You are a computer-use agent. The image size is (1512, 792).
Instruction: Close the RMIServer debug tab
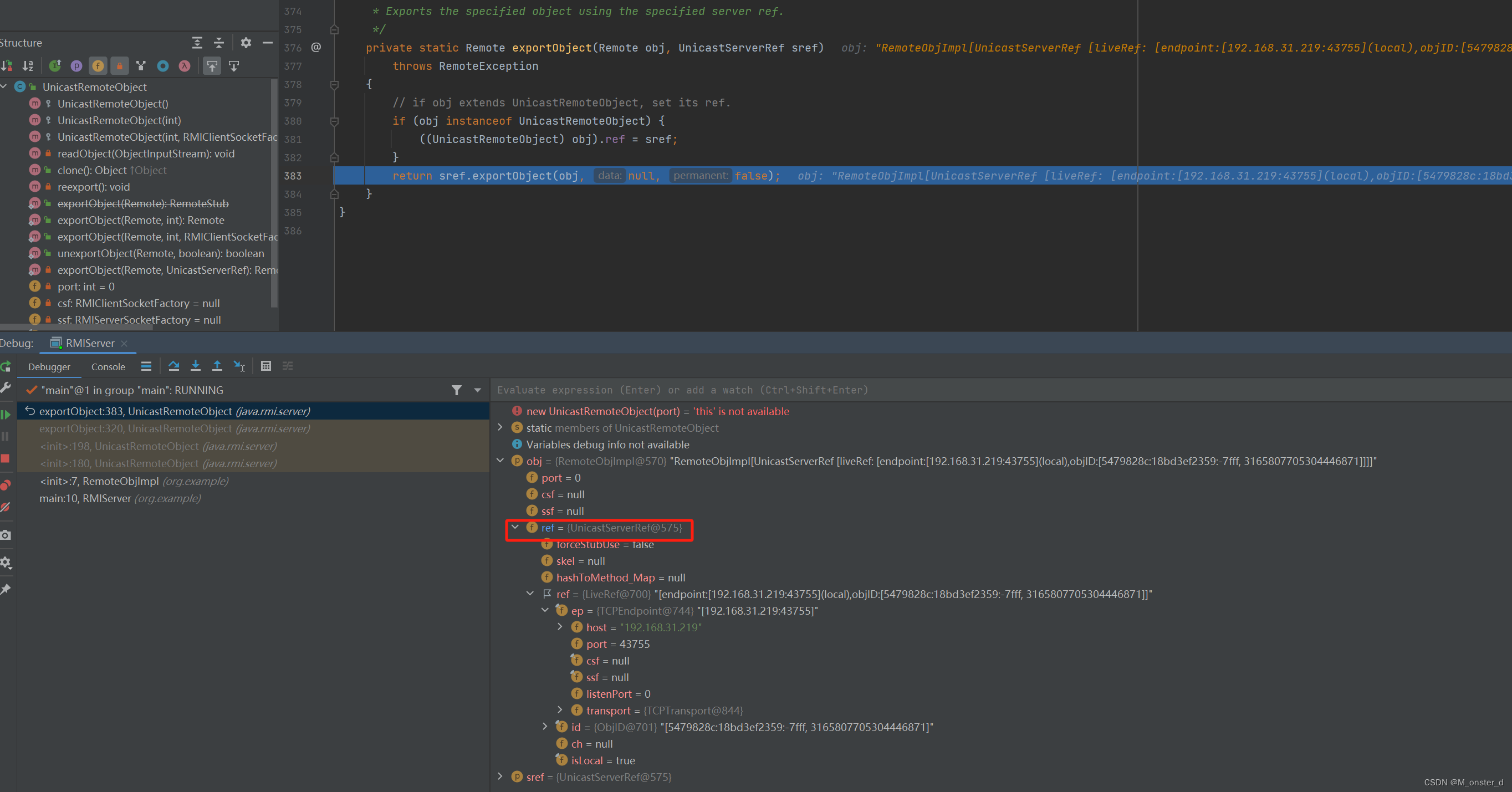[x=124, y=344]
